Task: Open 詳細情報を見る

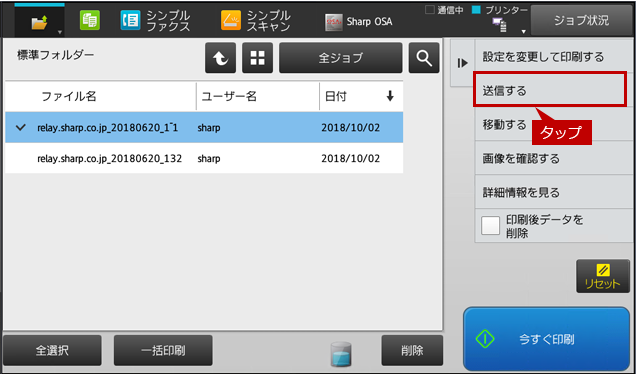Action: (553, 192)
